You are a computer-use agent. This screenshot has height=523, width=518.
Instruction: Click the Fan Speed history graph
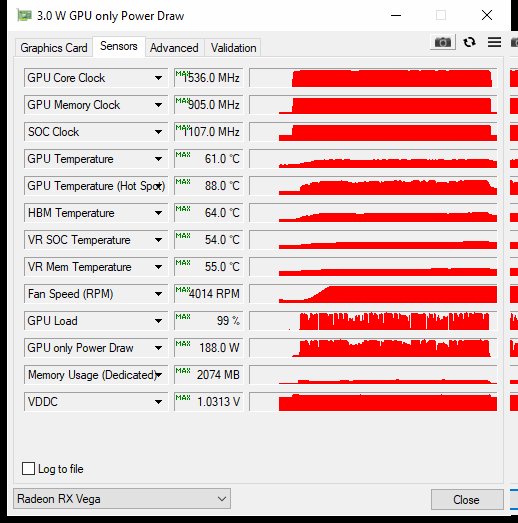click(373, 294)
